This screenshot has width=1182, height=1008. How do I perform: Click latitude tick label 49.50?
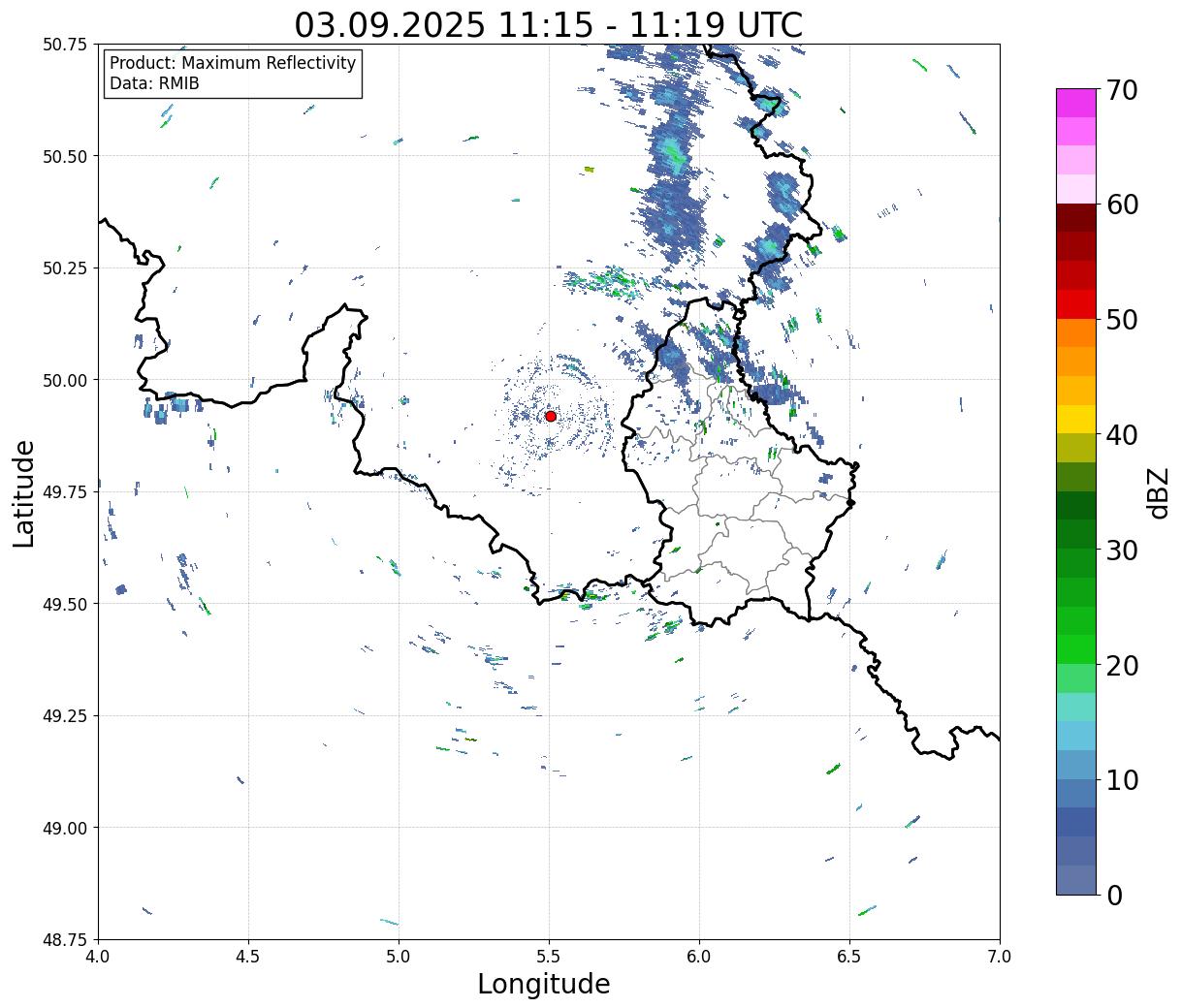(x=65, y=604)
